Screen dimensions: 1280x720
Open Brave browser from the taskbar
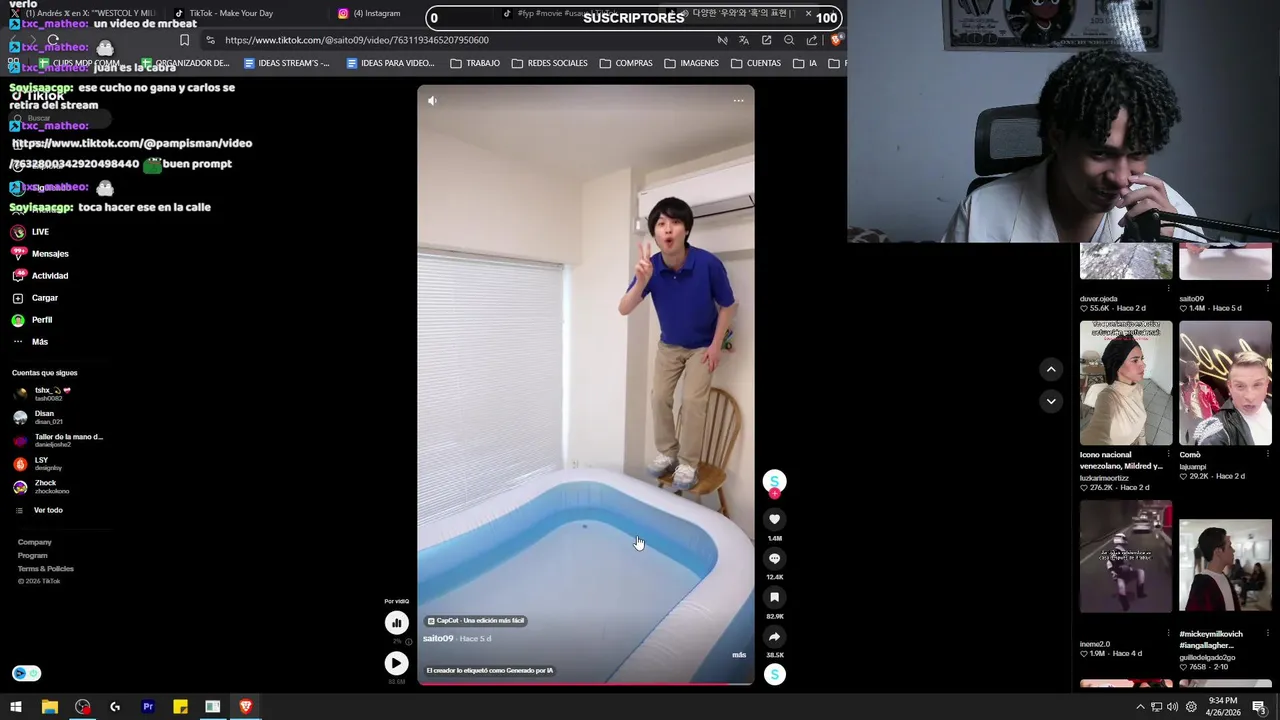(246, 707)
